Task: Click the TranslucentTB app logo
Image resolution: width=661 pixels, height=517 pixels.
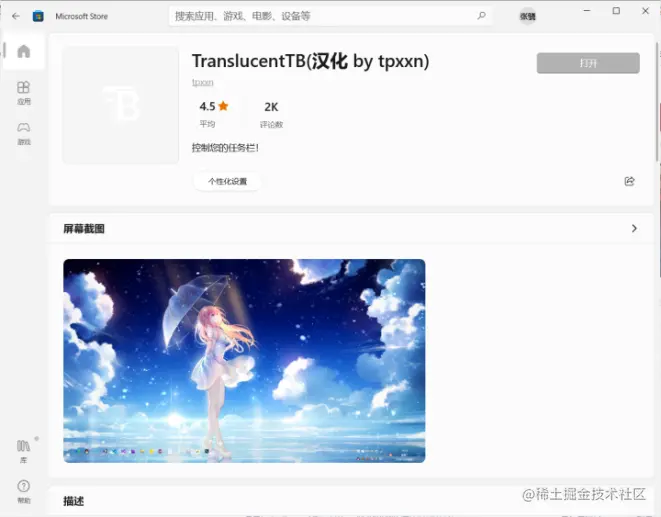Action: 121,105
